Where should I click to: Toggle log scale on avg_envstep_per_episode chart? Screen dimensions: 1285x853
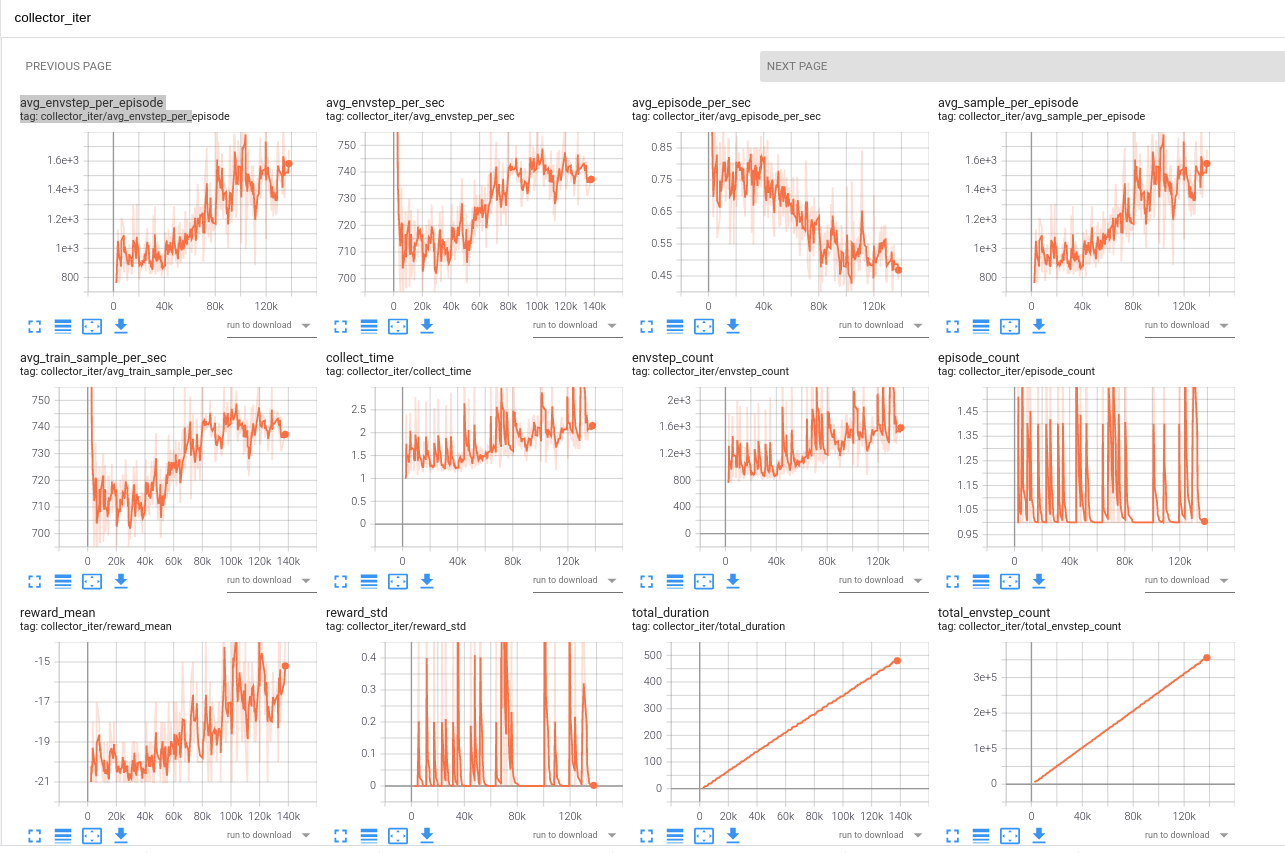point(63,326)
